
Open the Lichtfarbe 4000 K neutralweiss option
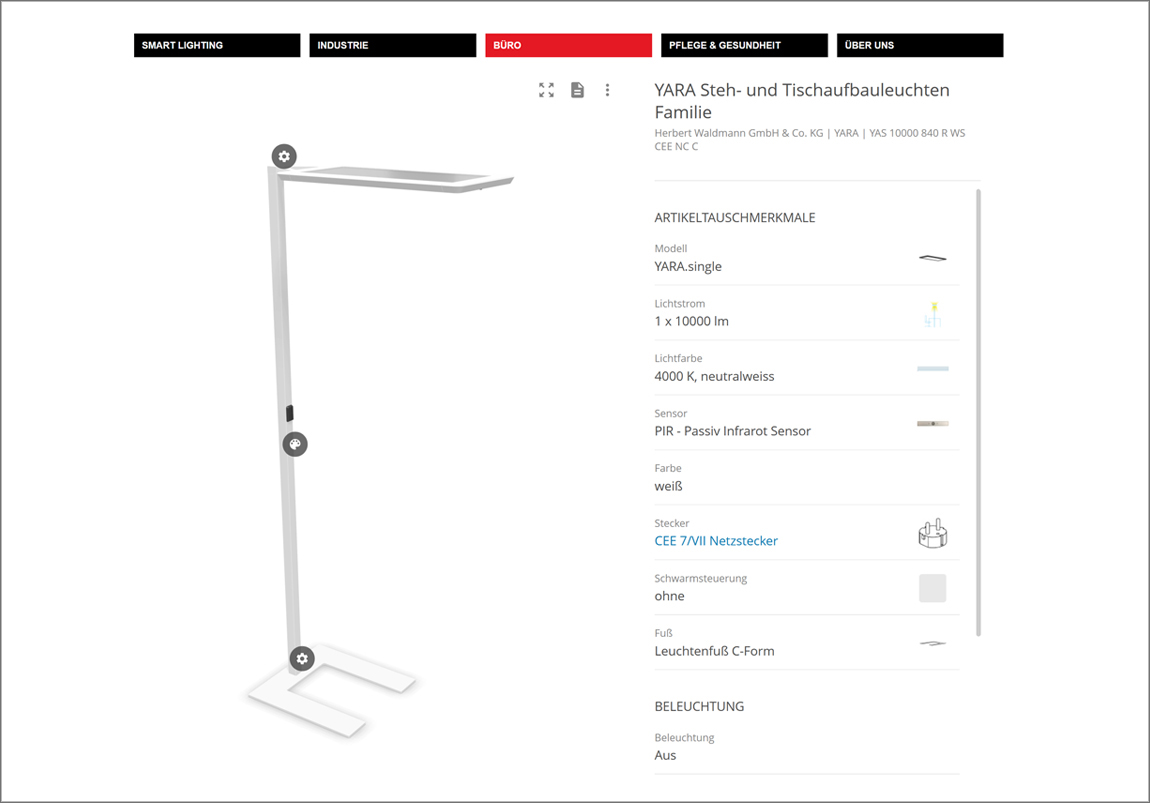806,368
